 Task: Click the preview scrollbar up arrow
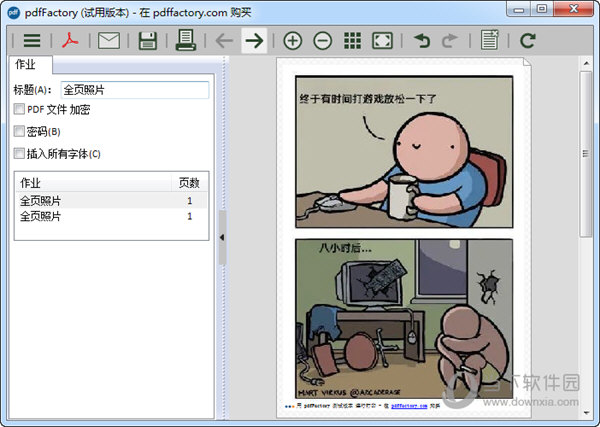coord(586,63)
